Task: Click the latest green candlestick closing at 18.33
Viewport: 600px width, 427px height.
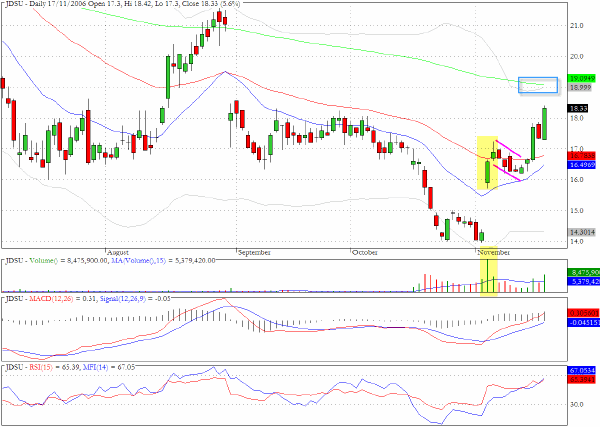Action: point(545,124)
